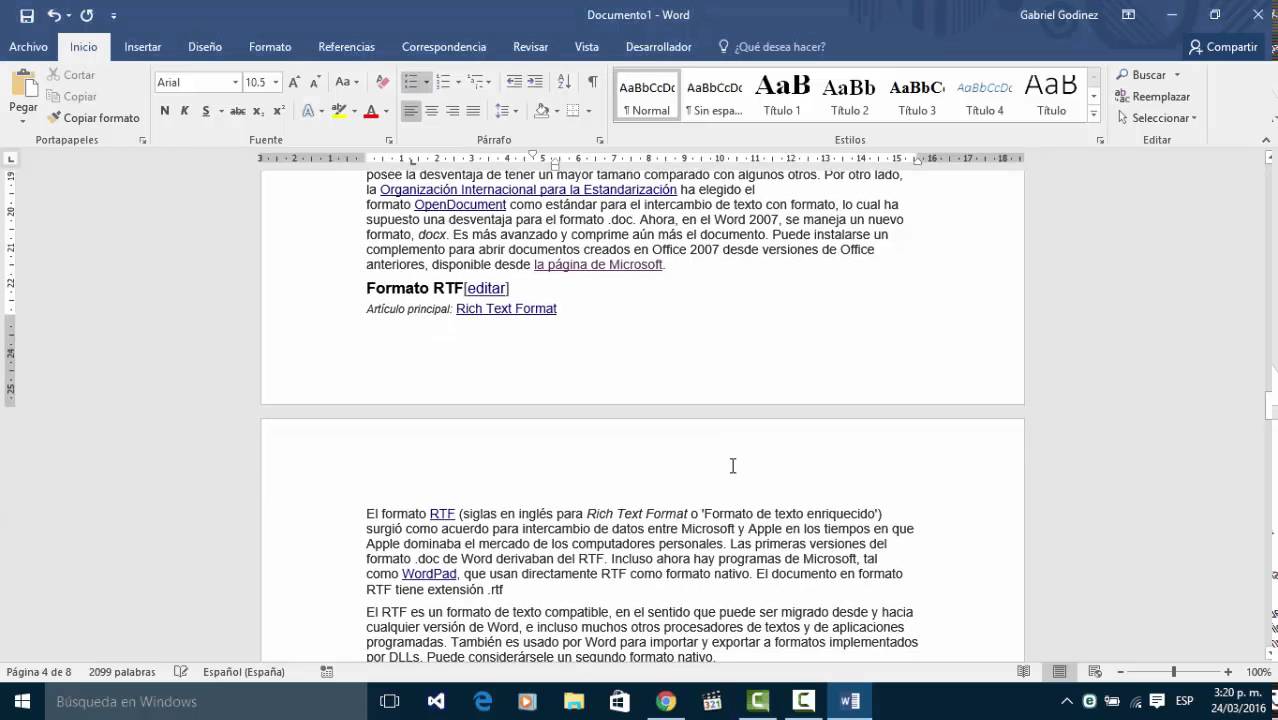This screenshot has height=720, width=1278.
Task: Click spelling check icon in status bar
Action: (x=181, y=672)
